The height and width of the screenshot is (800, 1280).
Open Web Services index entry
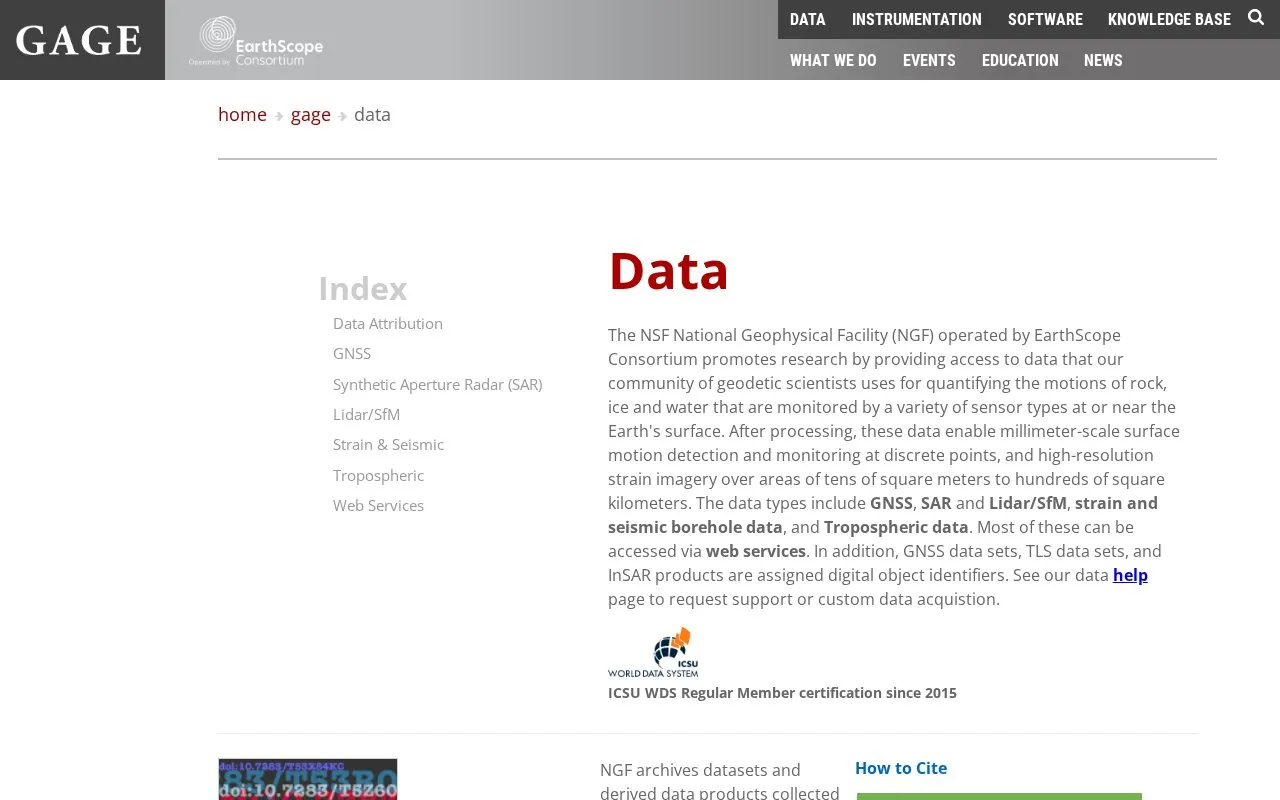point(378,505)
